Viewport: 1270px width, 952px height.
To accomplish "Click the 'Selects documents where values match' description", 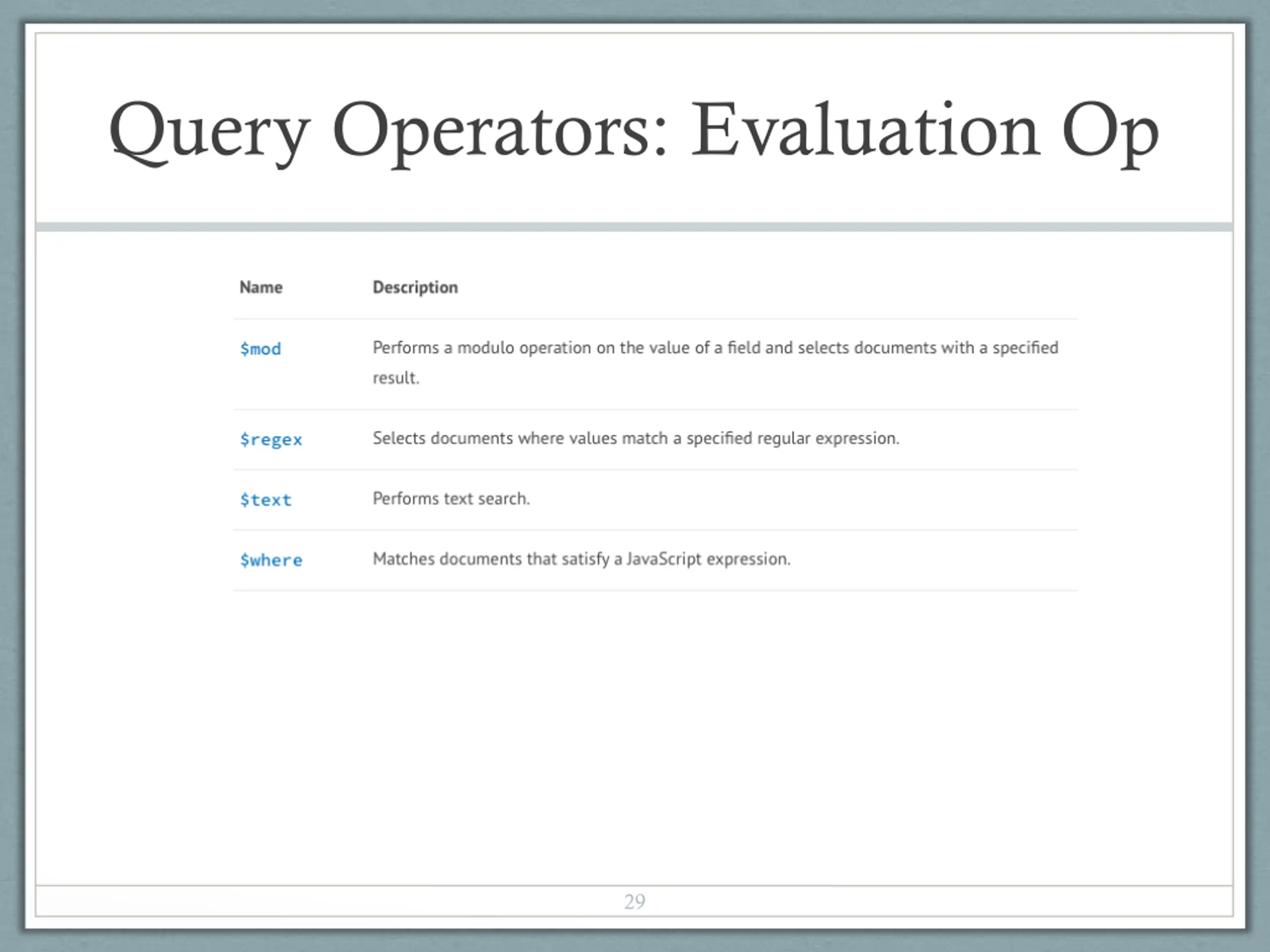I will point(636,438).
